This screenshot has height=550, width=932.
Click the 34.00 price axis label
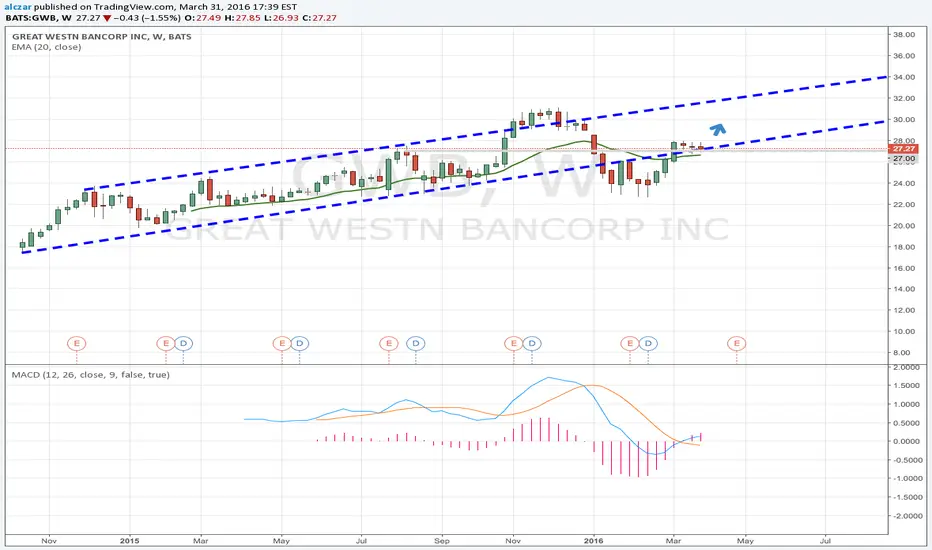point(903,77)
